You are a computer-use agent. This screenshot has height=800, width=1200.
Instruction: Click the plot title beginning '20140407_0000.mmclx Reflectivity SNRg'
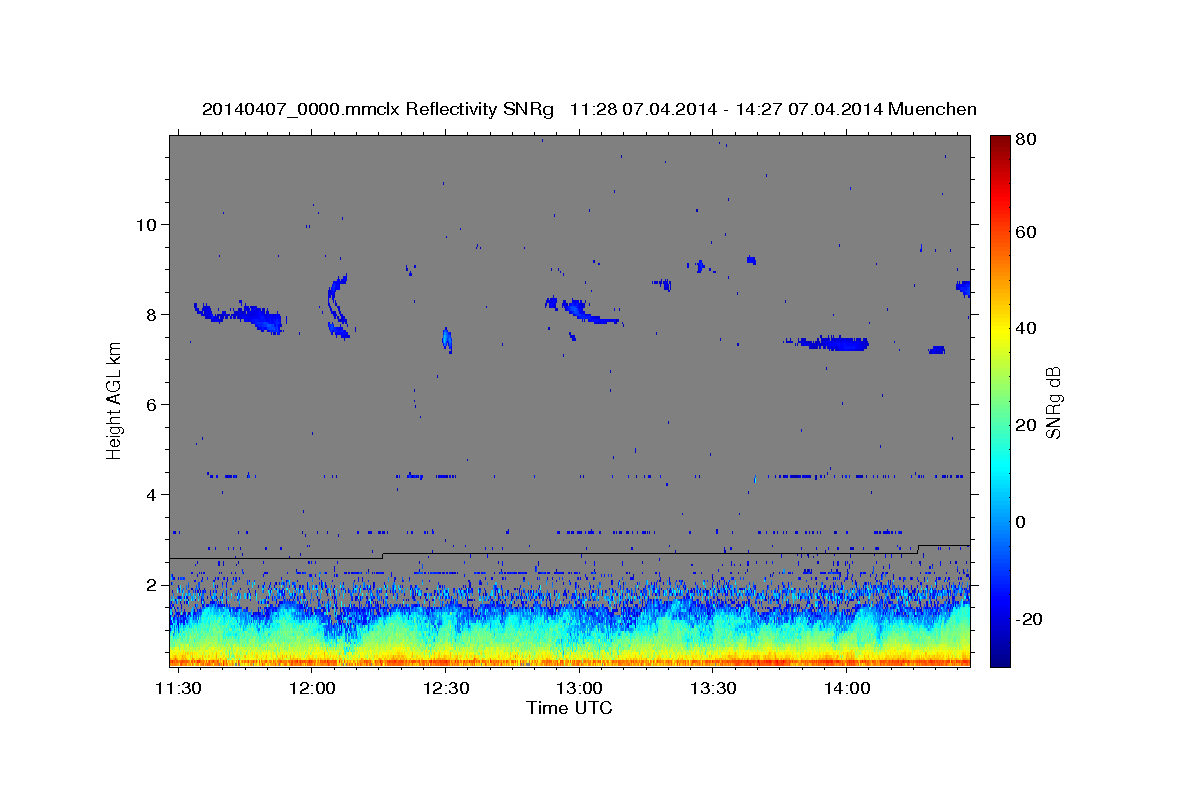[589, 109]
